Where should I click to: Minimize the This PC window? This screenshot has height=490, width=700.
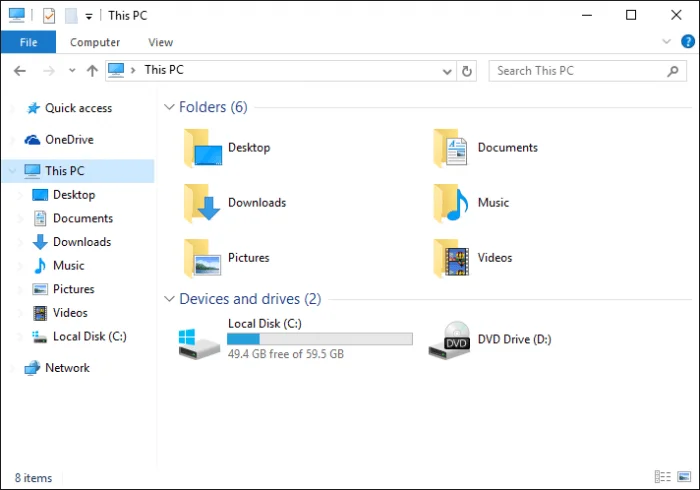tap(587, 16)
